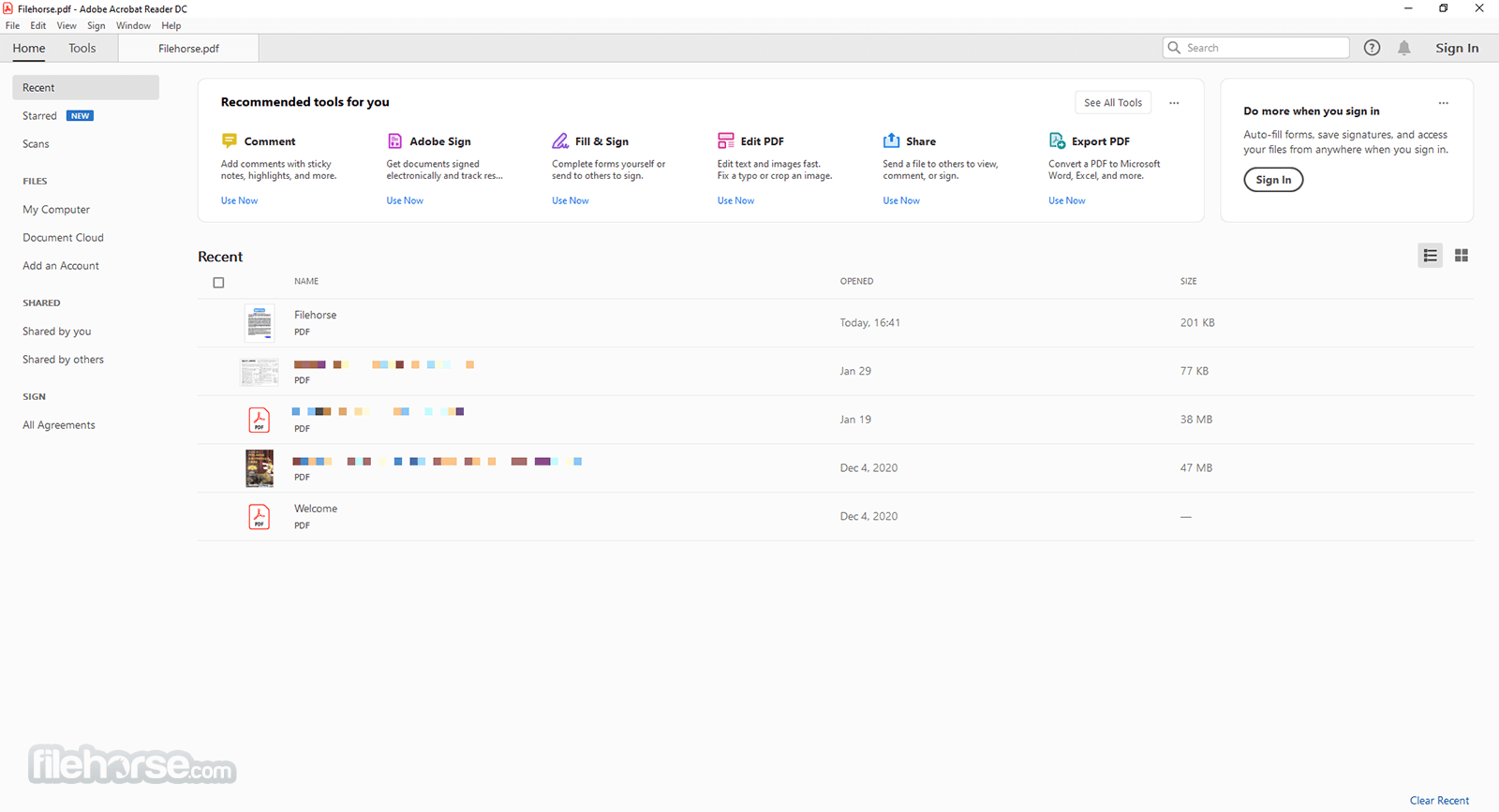Click Use Now under Edit PDF
The width and height of the screenshot is (1499, 812).
pos(735,200)
